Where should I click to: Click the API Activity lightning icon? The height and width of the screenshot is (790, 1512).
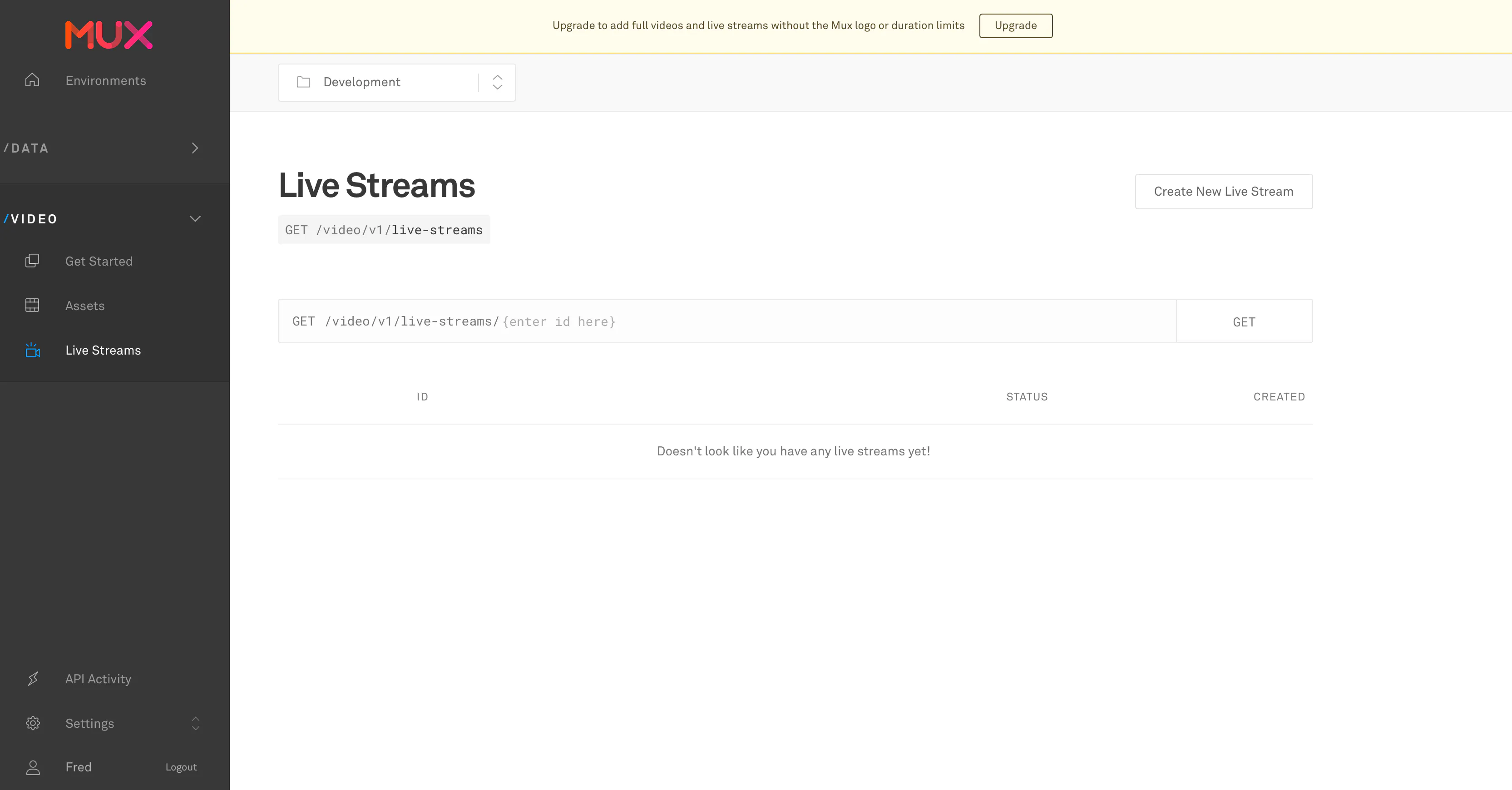tap(33, 678)
